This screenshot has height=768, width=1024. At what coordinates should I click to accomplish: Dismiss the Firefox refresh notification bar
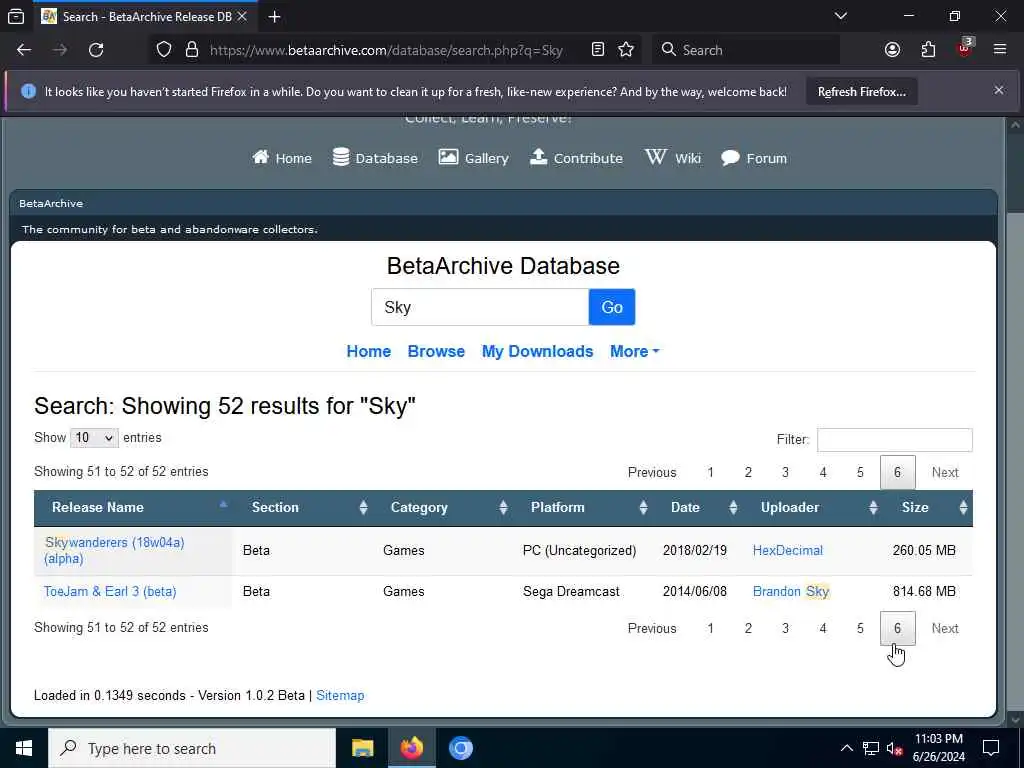tap(999, 90)
